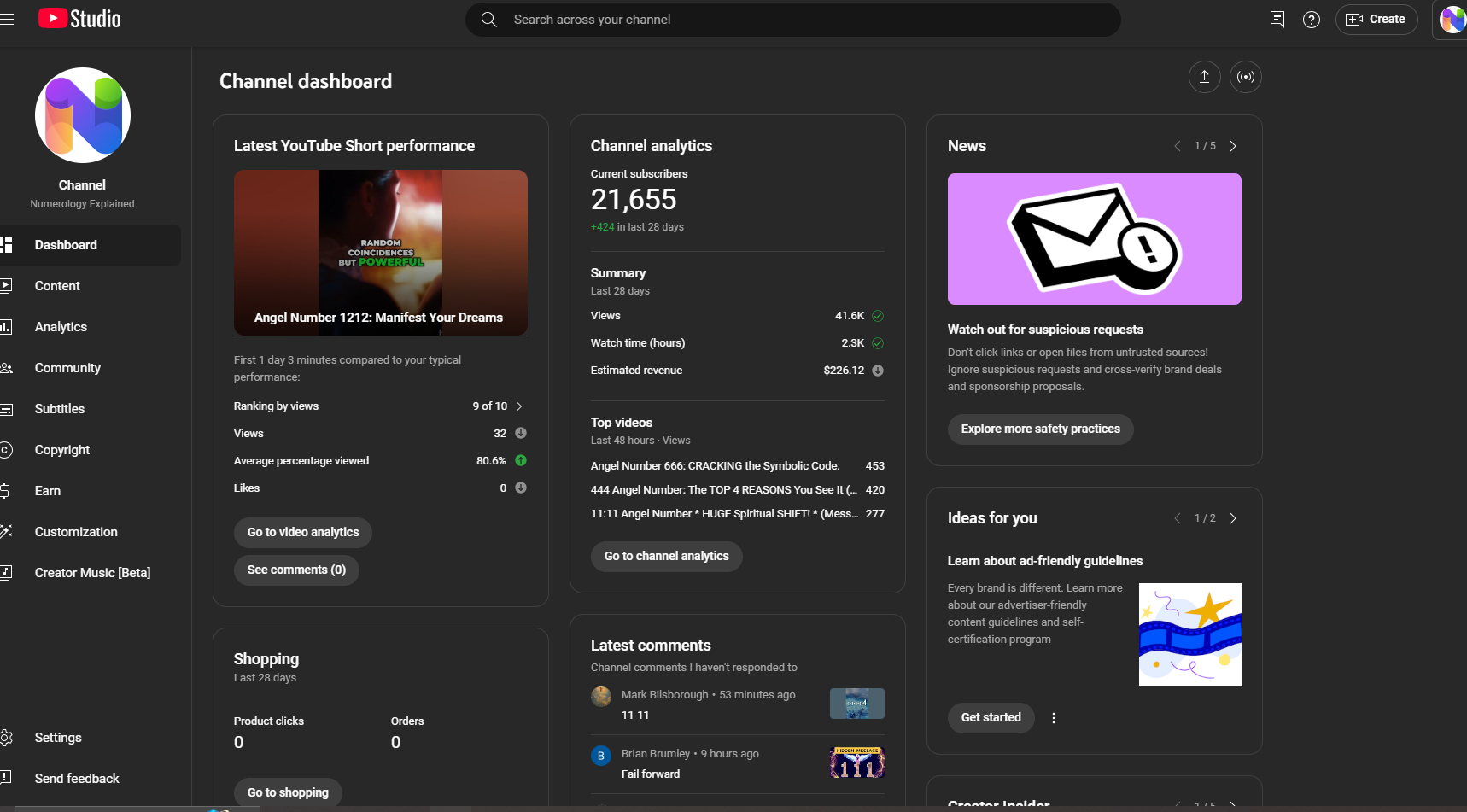Open Content in the sidebar
1467x812 pixels.
(90, 286)
